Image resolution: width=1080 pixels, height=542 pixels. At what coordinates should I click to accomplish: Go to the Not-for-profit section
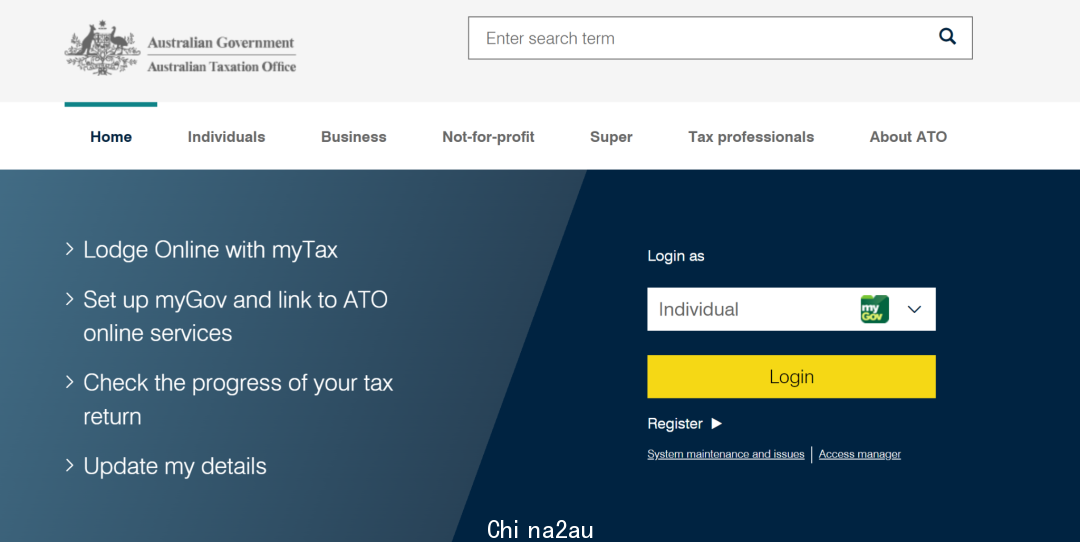pyautogui.click(x=488, y=137)
